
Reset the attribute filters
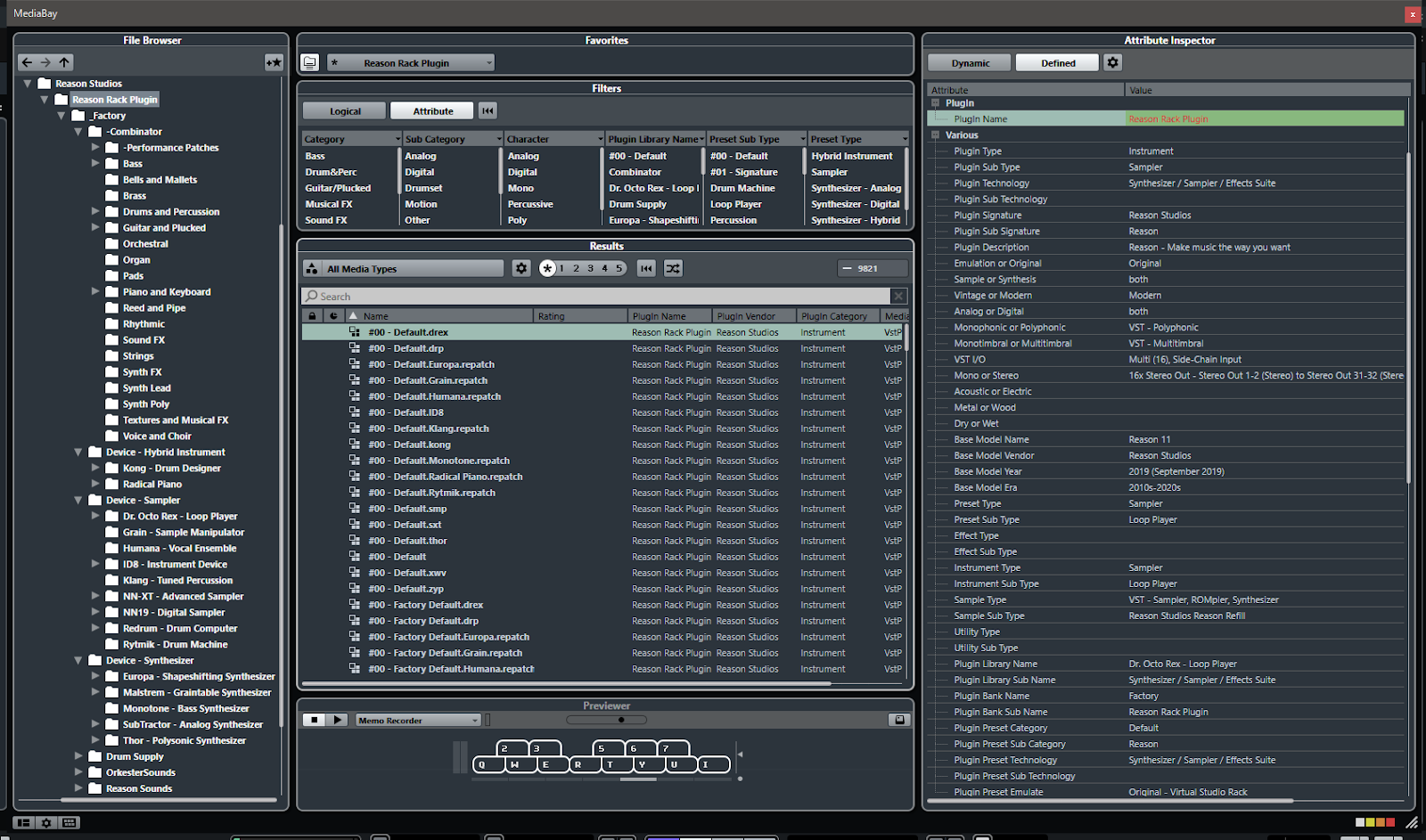tap(488, 110)
